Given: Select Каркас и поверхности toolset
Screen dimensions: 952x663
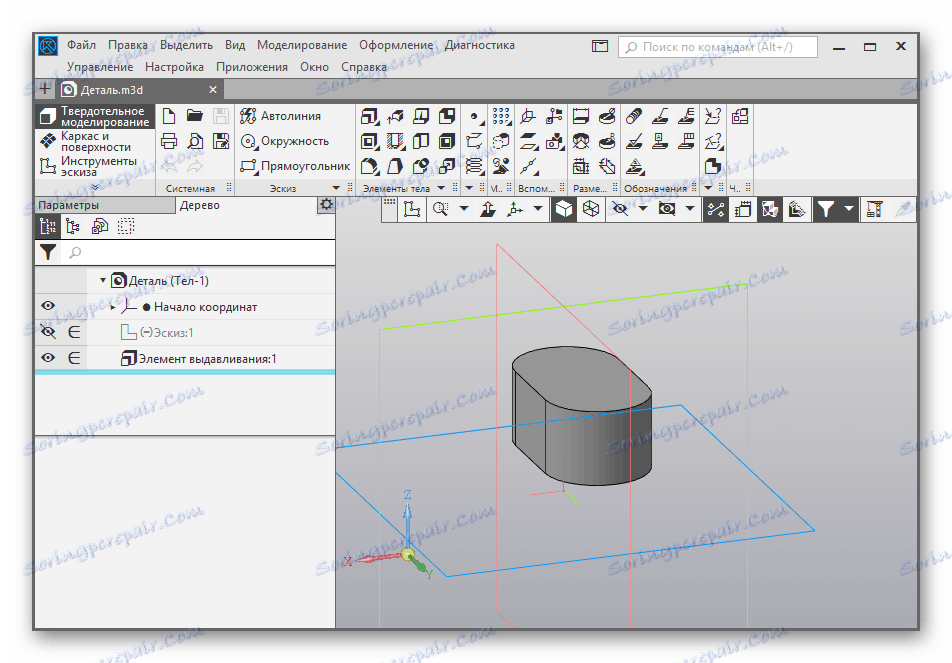Looking at the screenshot, I should [x=96, y=141].
